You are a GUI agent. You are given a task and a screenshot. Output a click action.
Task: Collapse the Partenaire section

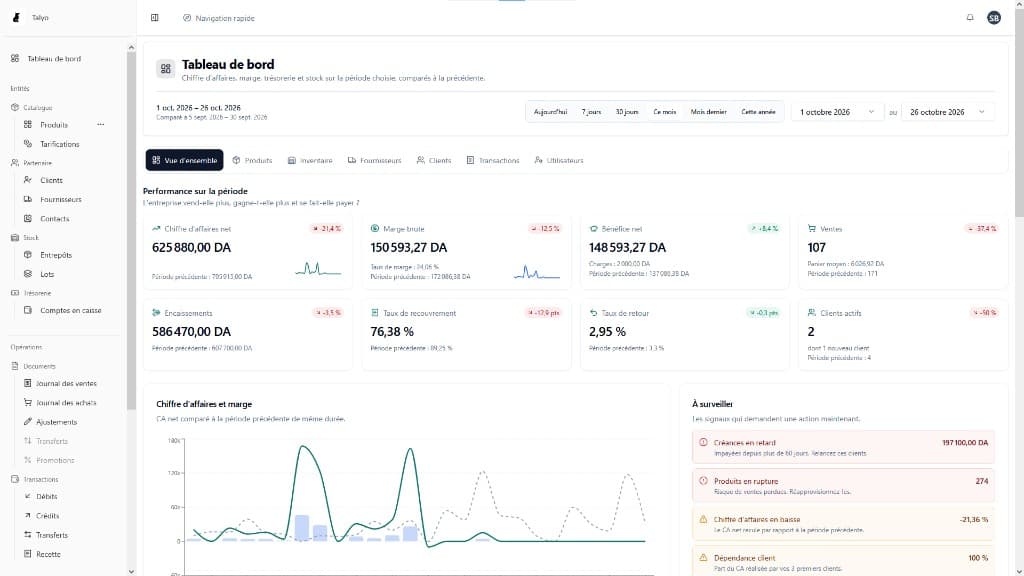pos(37,163)
